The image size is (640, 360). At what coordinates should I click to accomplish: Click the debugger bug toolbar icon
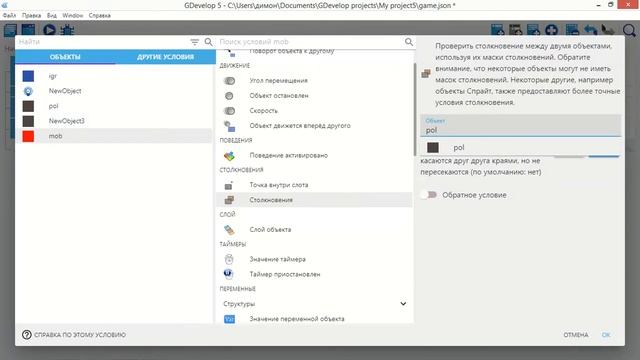67,30
